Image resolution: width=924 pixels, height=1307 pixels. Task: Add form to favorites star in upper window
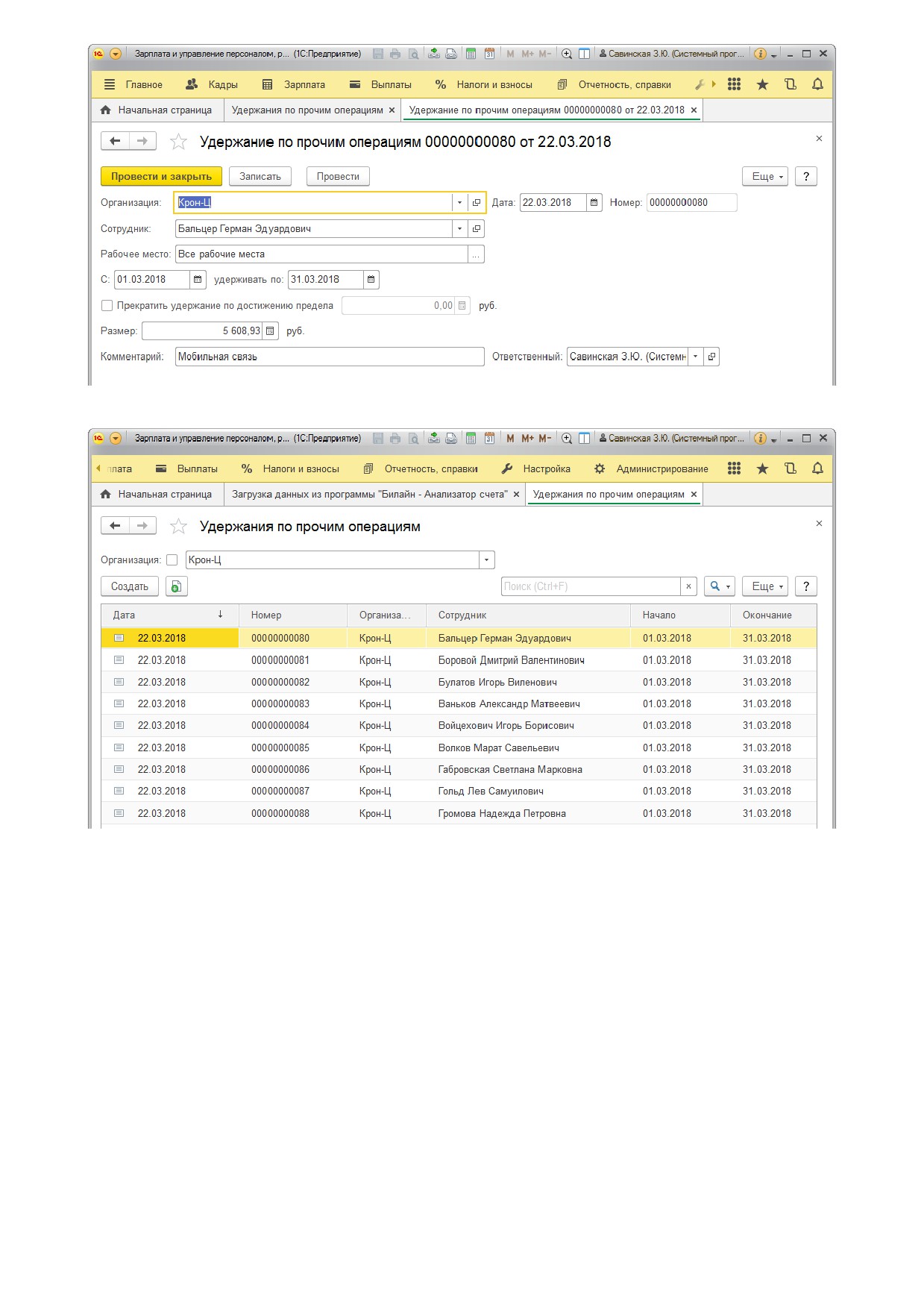coord(178,142)
